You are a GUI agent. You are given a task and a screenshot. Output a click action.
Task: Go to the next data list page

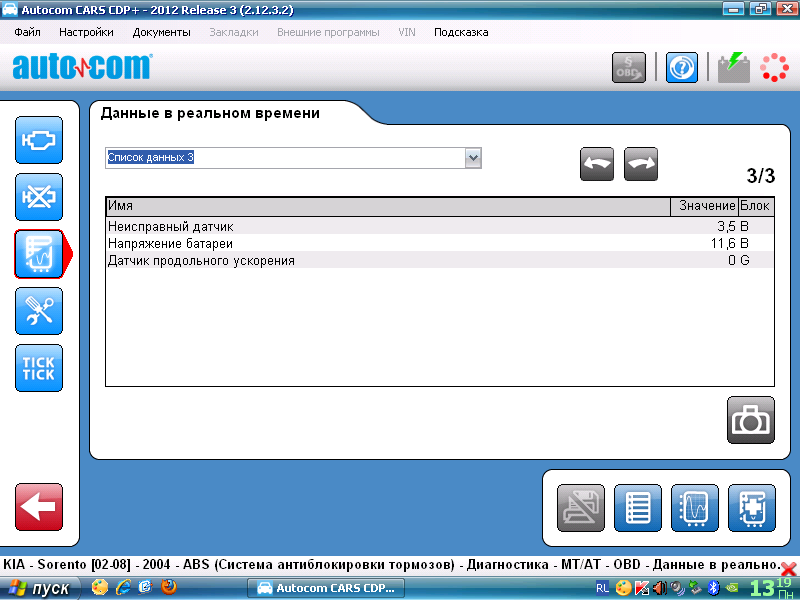pyautogui.click(x=641, y=165)
